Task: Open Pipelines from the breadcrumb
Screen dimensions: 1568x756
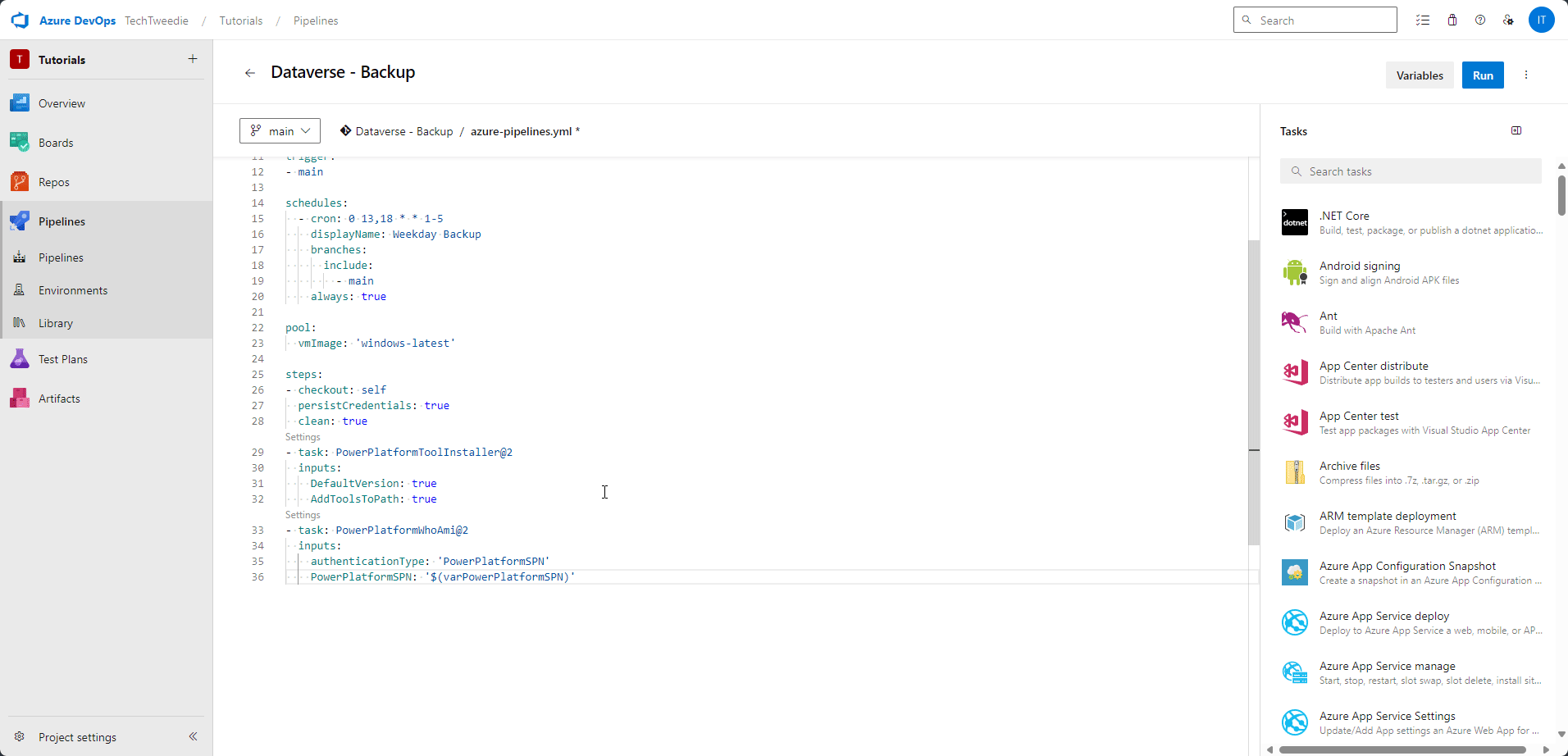Action: pyautogui.click(x=315, y=20)
